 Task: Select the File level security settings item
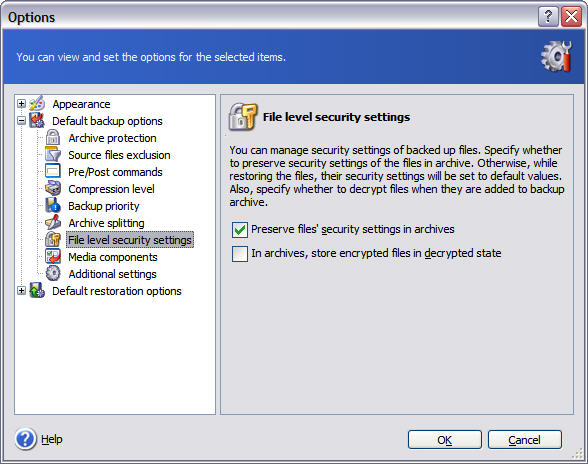pyautogui.click(x=130, y=240)
